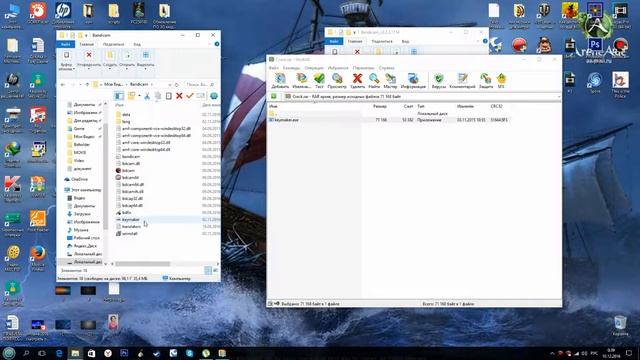Click the horizontal scrollbar in Bandicam file list
This screenshot has width=640, height=360.
(142, 264)
